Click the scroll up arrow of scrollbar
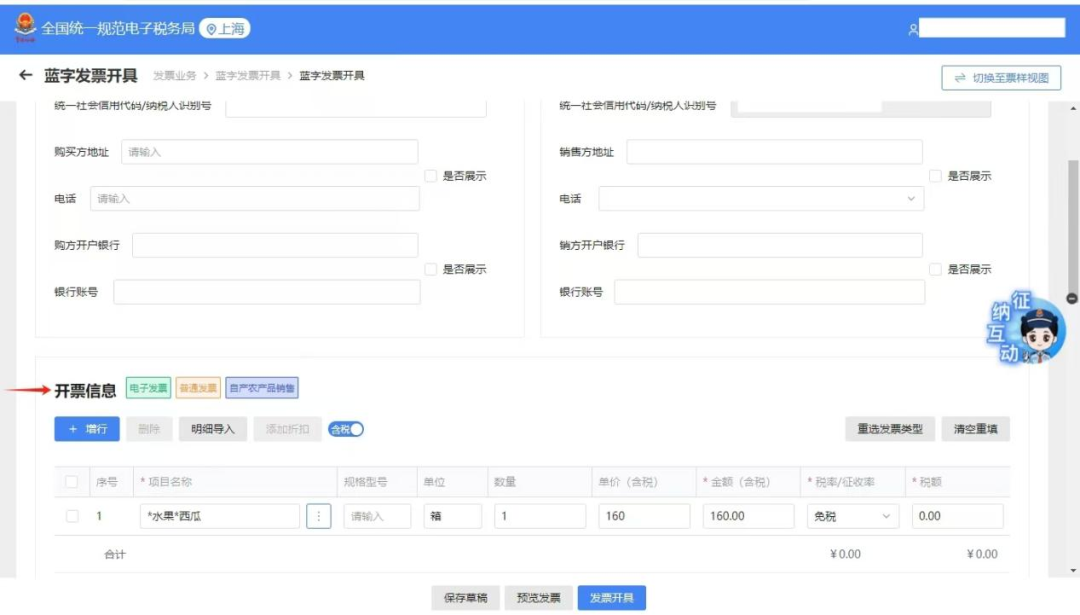The height and width of the screenshot is (615, 1080). 1073,109
